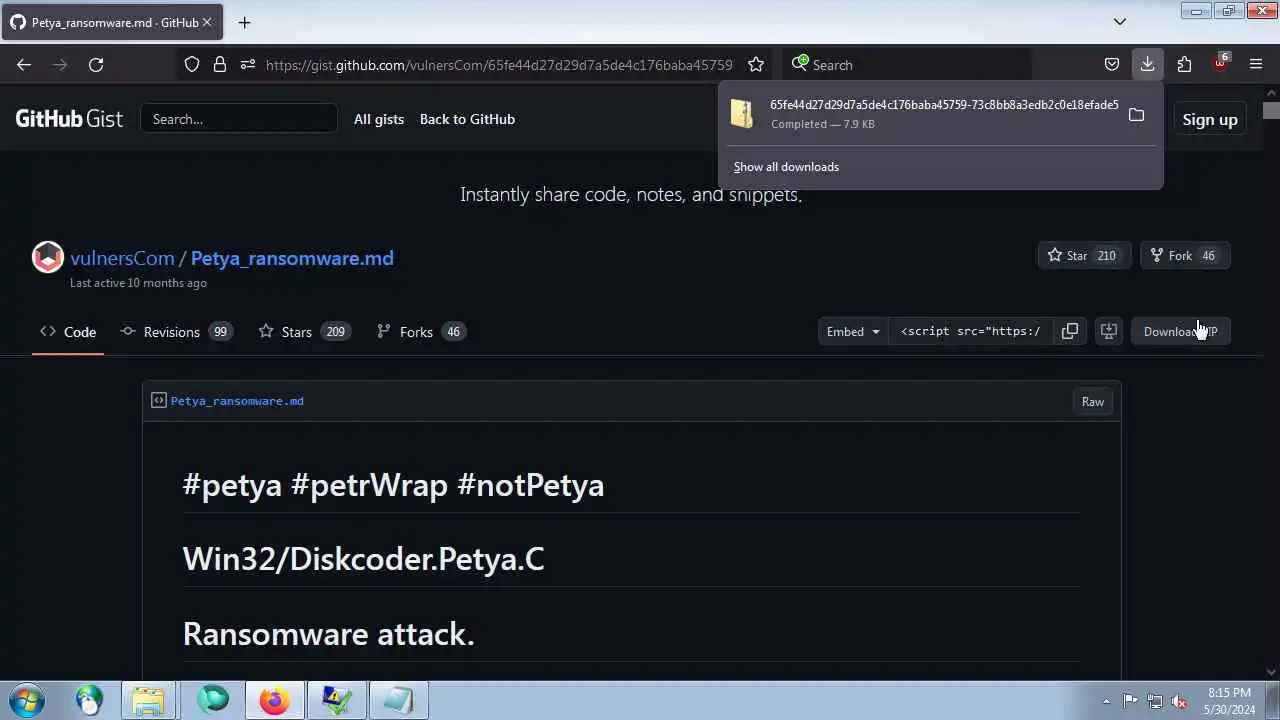
Task: Star this gist
Action: pyautogui.click(x=1066, y=255)
